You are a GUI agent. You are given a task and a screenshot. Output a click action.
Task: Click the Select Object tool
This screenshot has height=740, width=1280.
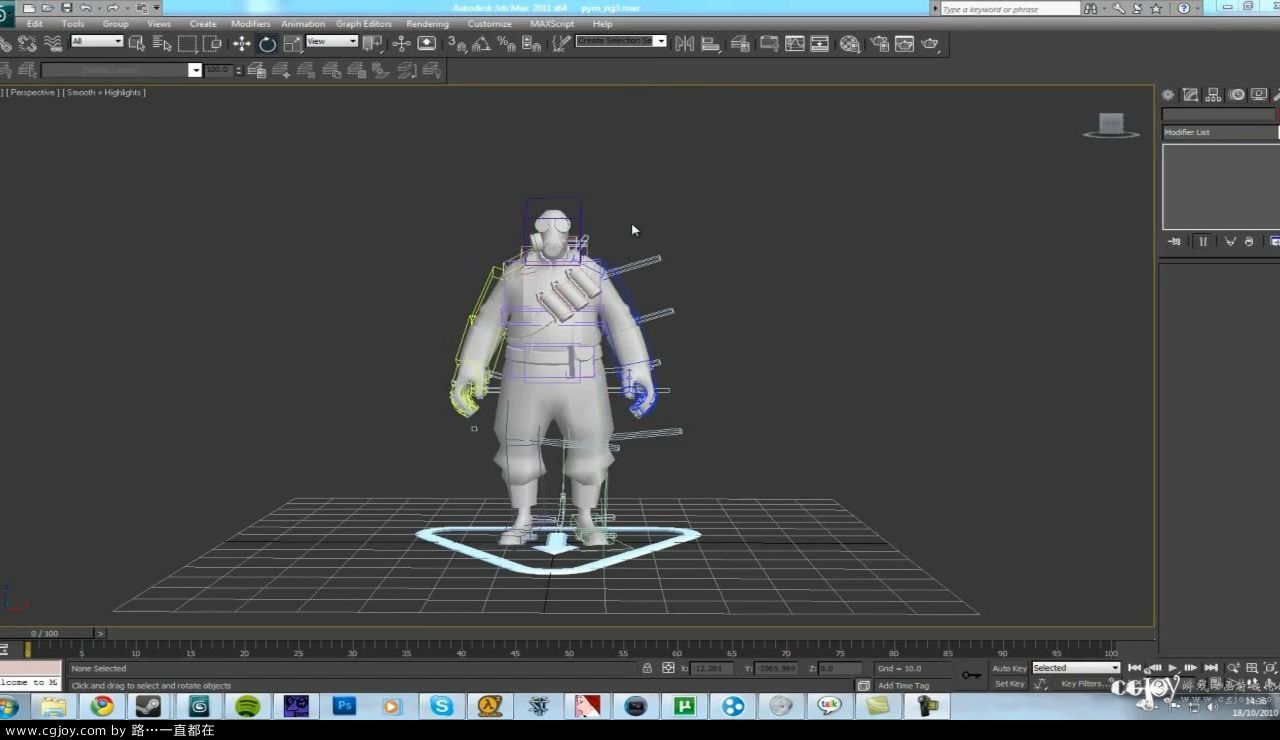[x=137, y=43]
